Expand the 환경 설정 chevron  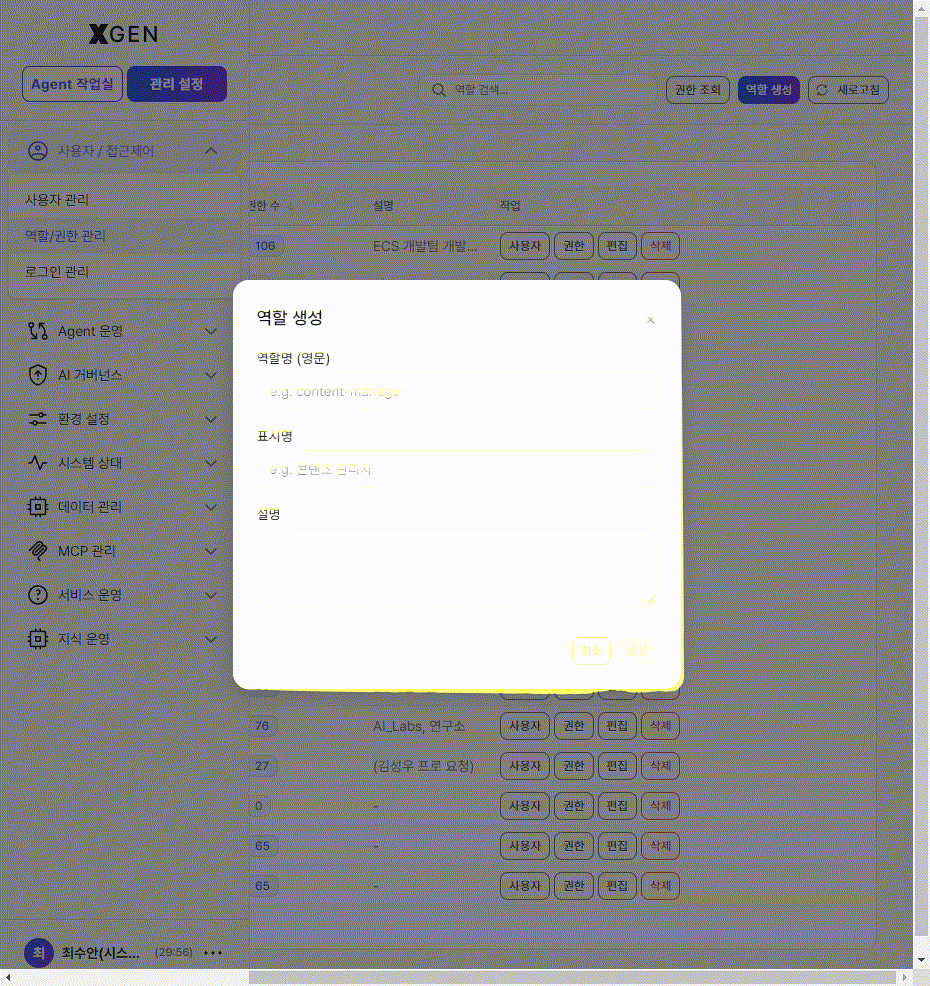coord(211,419)
